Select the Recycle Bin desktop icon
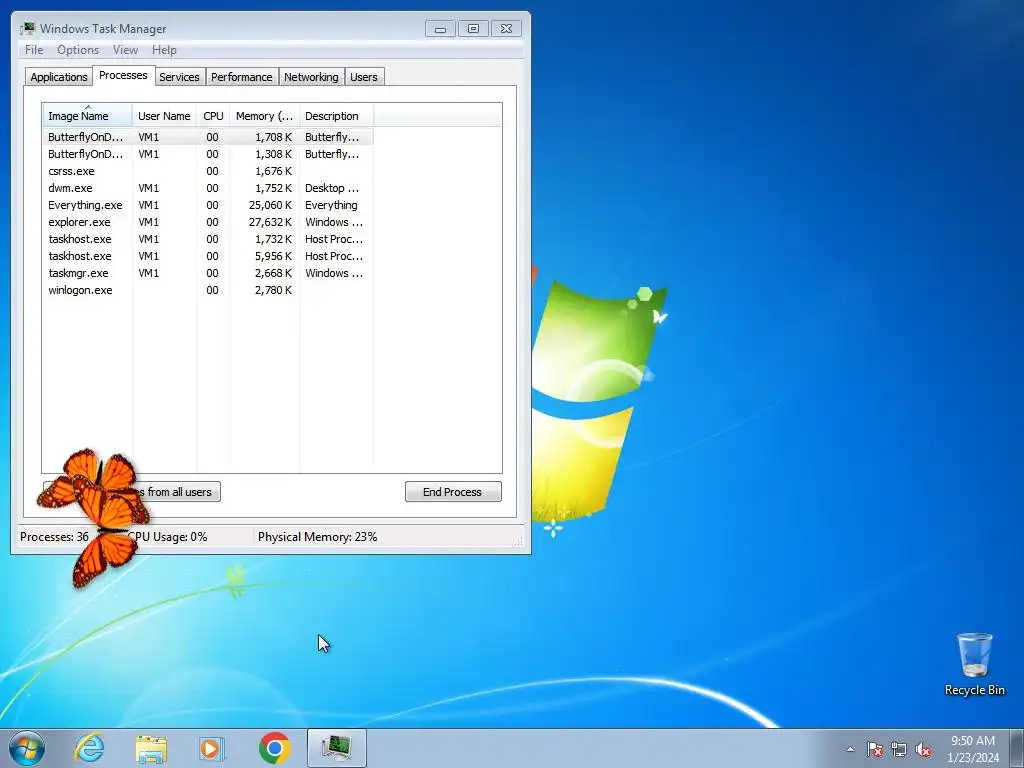 [x=974, y=664]
